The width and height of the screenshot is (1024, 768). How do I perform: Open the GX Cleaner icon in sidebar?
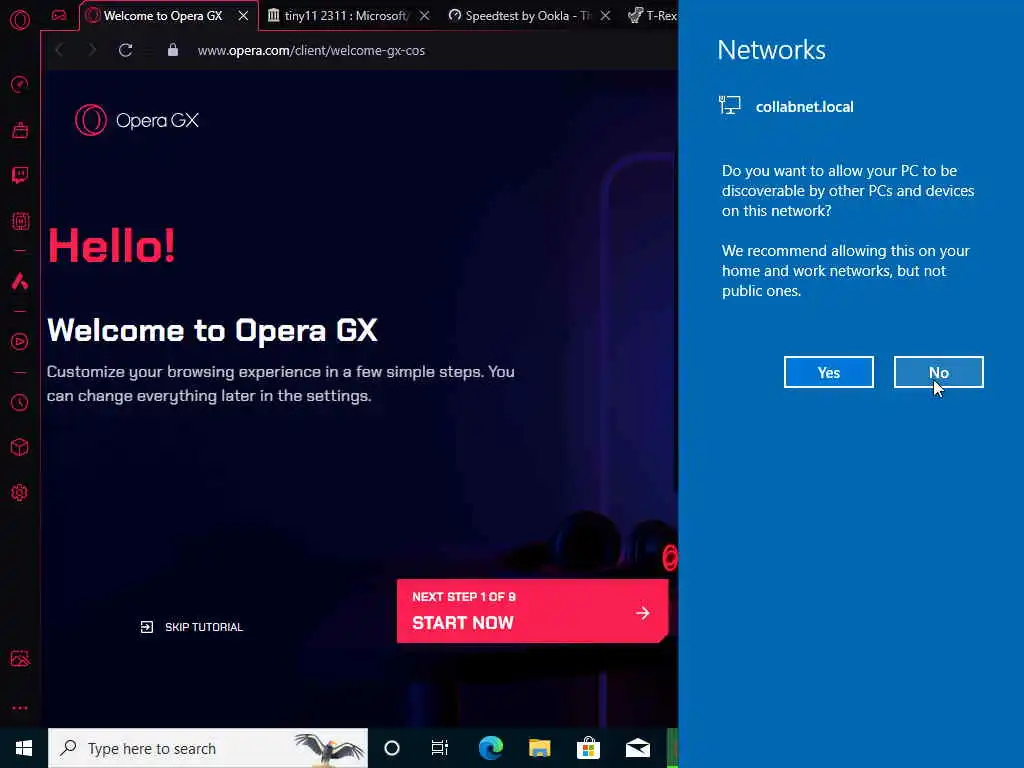[x=20, y=130]
